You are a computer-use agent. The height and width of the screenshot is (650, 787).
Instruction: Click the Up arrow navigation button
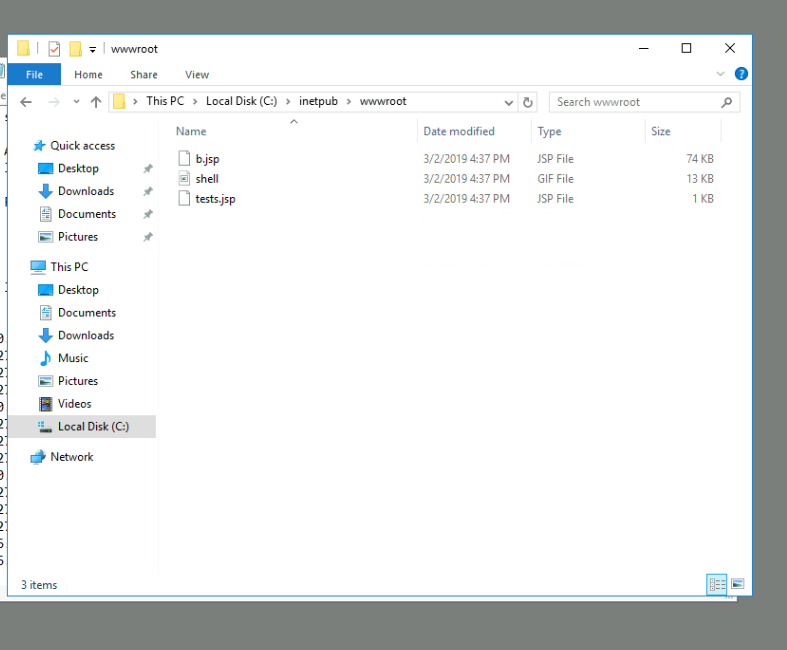[96, 102]
